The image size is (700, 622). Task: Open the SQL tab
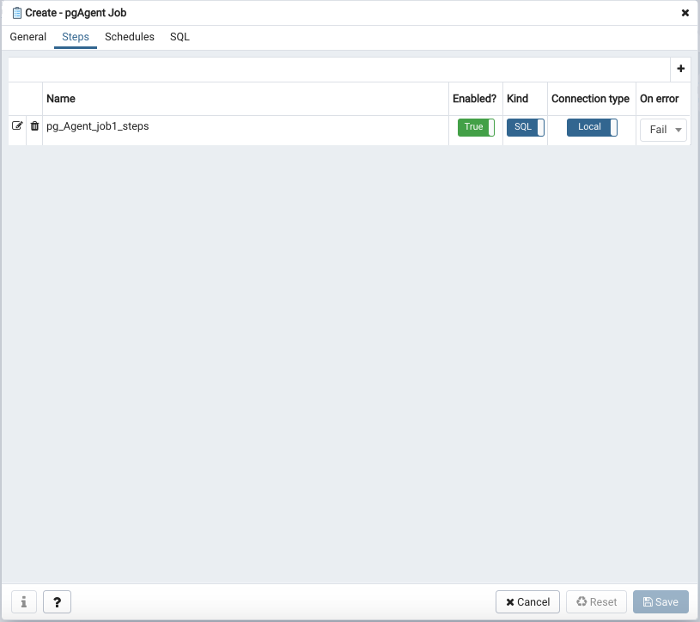tap(179, 37)
